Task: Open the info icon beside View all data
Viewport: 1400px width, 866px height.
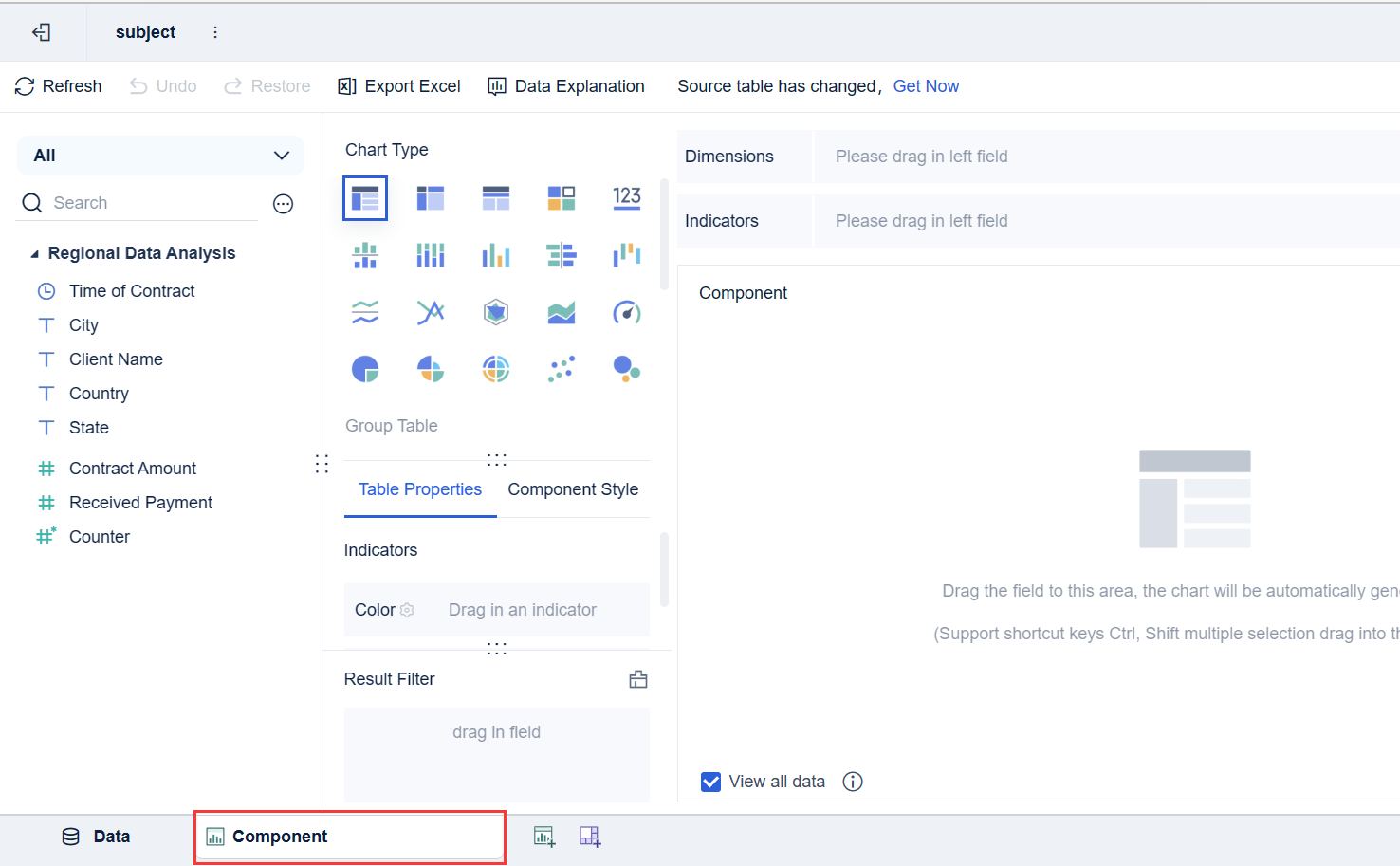Action: pos(853,782)
